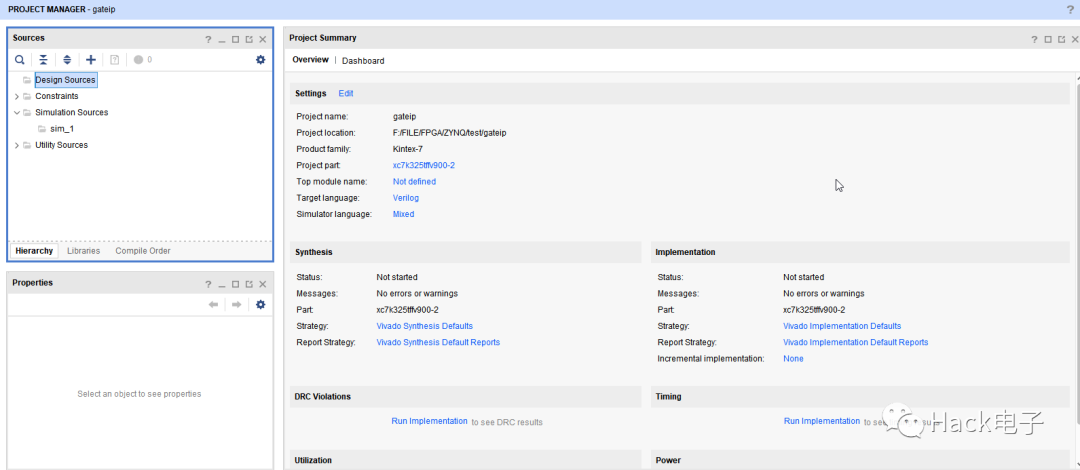Select the Utility Sources tree row
Image resolution: width=1080 pixels, height=470 pixels.
(x=61, y=145)
